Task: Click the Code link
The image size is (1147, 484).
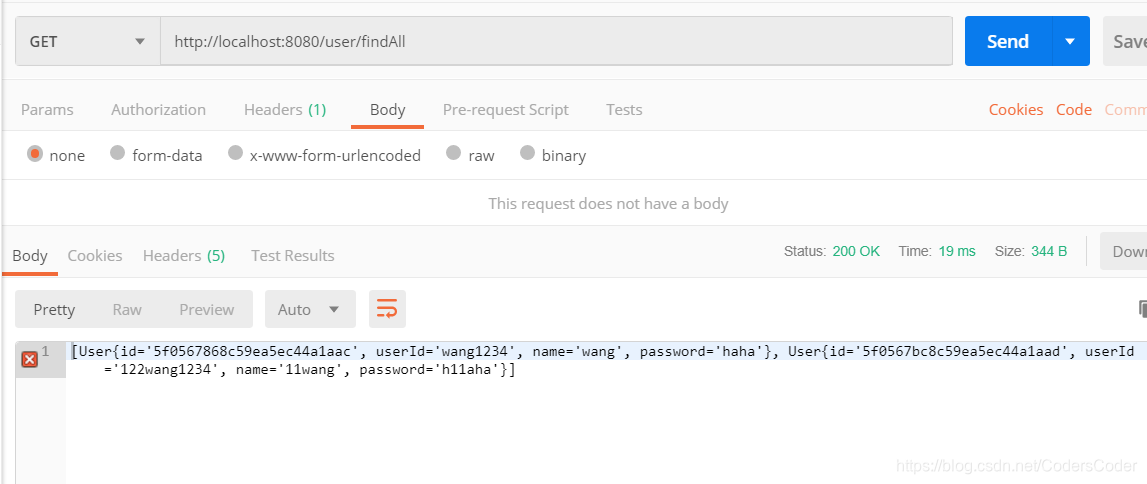Action: (1074, 110)
